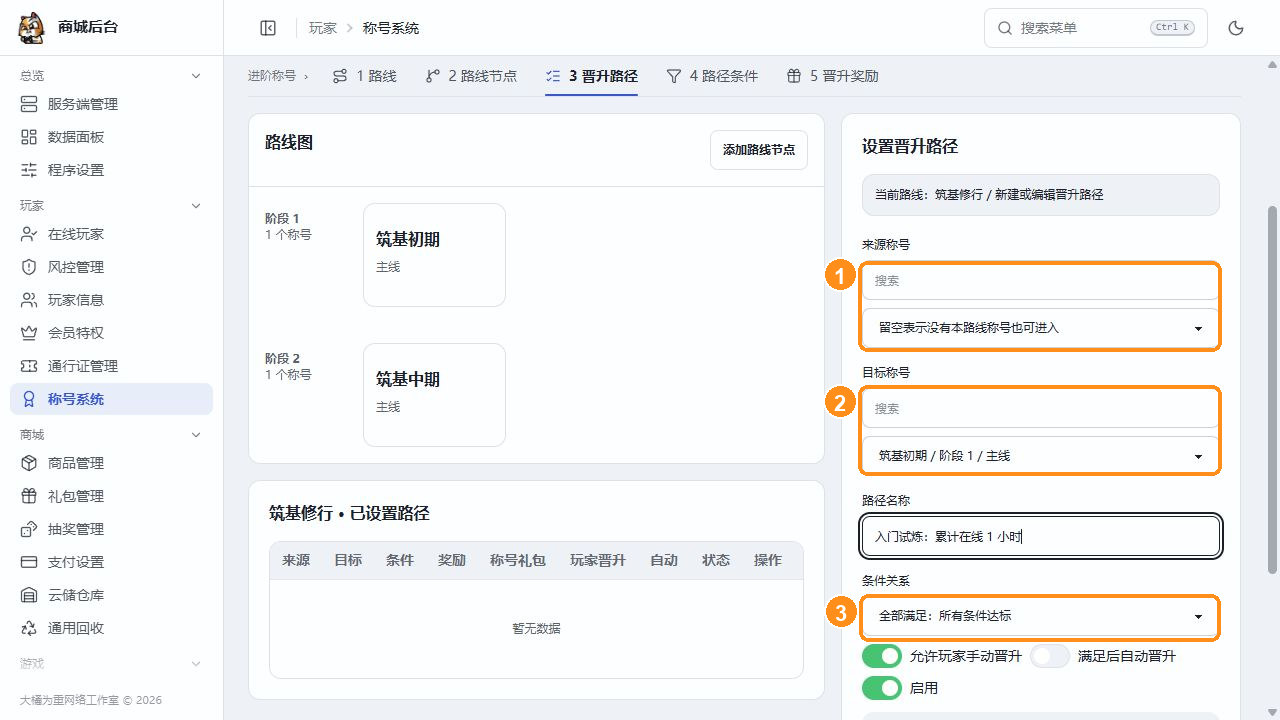Collapse the 总览 sidebar section
Image resolution: width=1280 pixels, height=720 pixels.
click(196, 76)
